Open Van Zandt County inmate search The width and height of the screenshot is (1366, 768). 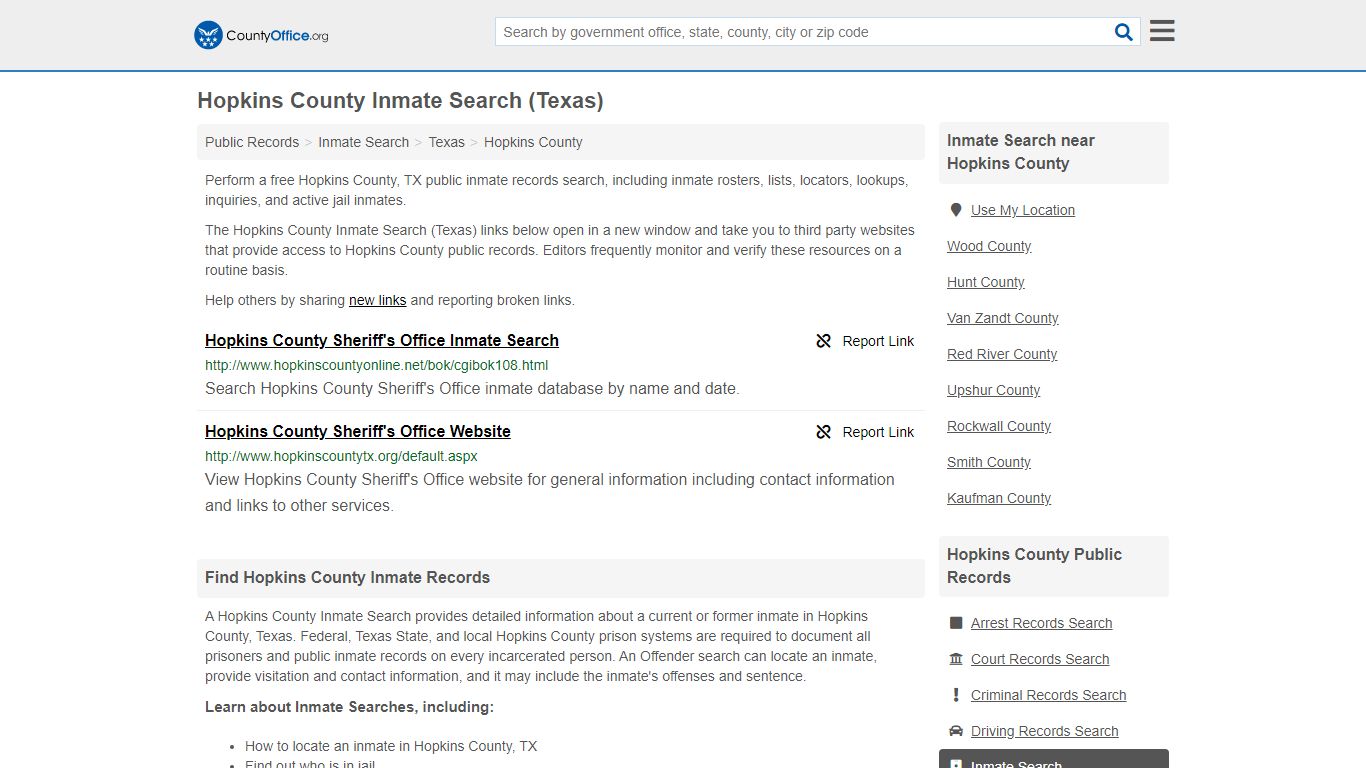click(x=1003, y=318)
